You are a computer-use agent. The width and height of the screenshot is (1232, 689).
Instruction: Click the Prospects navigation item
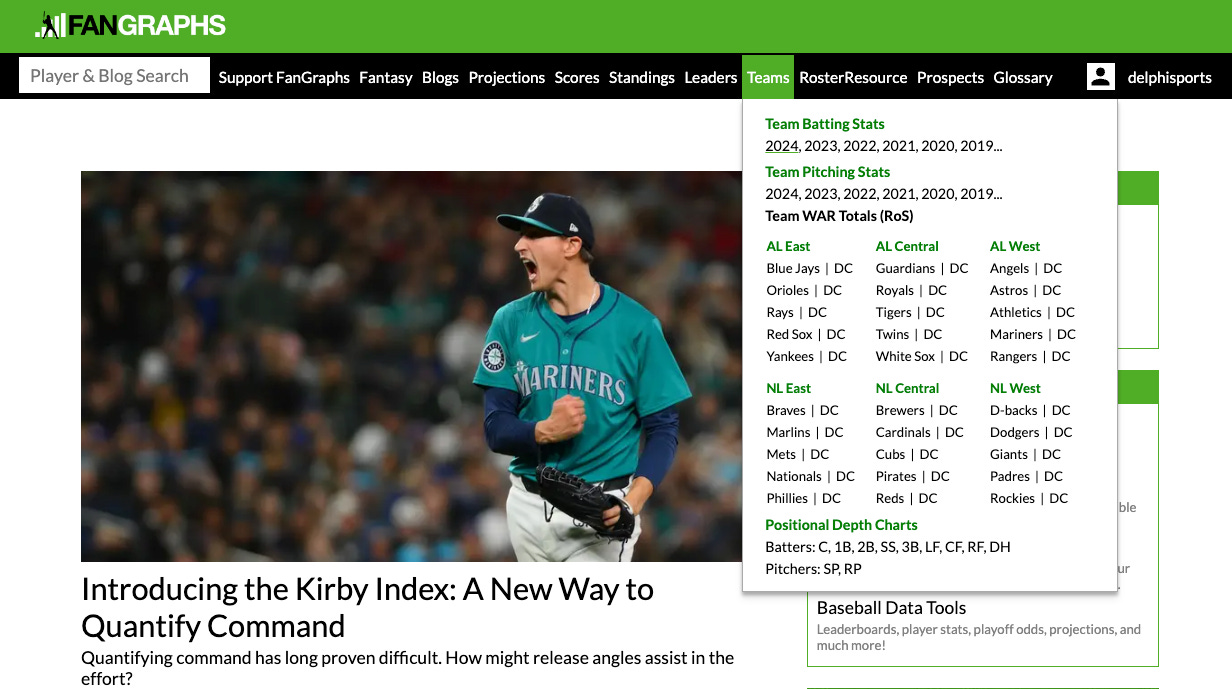click(x=950, y=77)
